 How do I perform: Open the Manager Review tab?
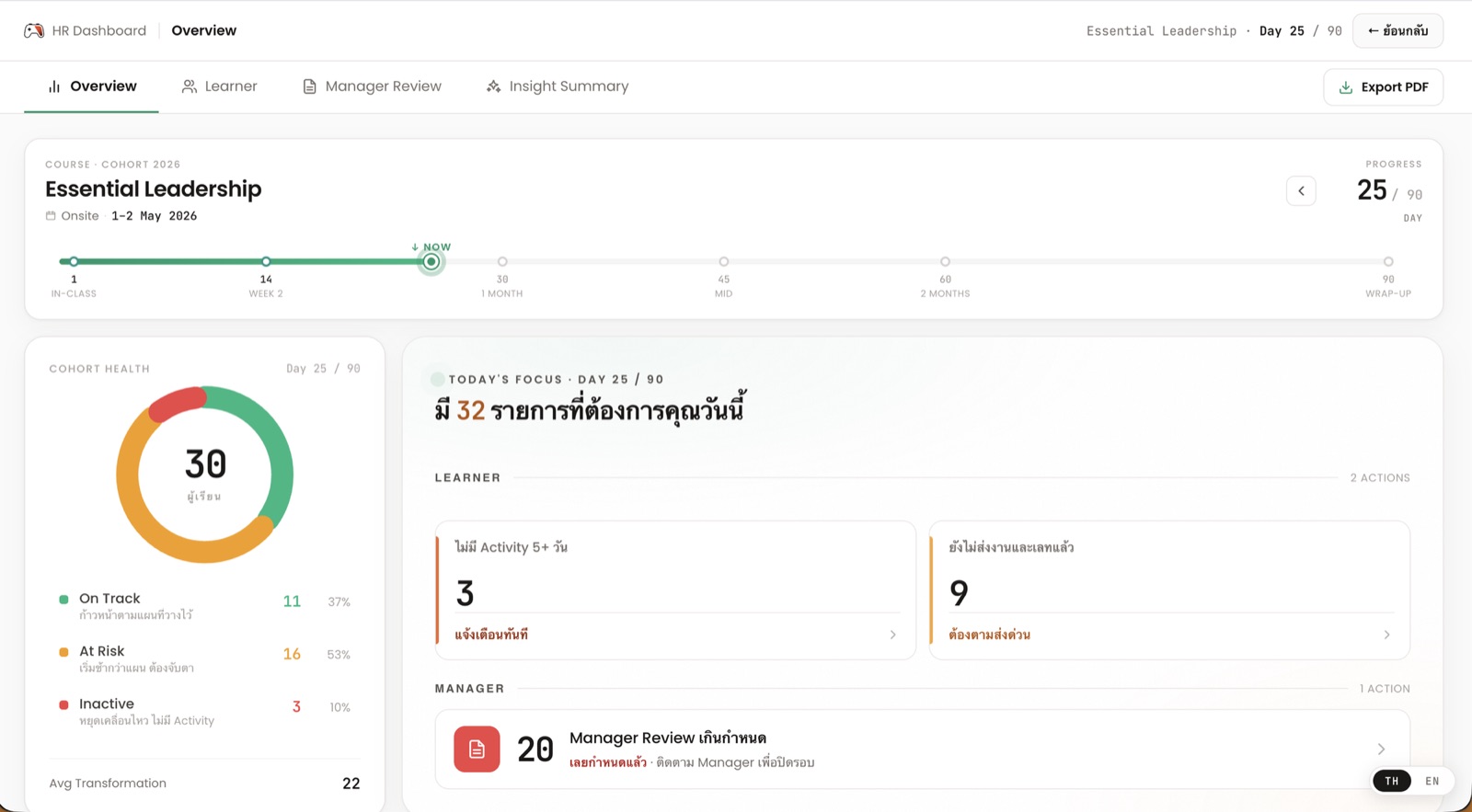point(372,86)
